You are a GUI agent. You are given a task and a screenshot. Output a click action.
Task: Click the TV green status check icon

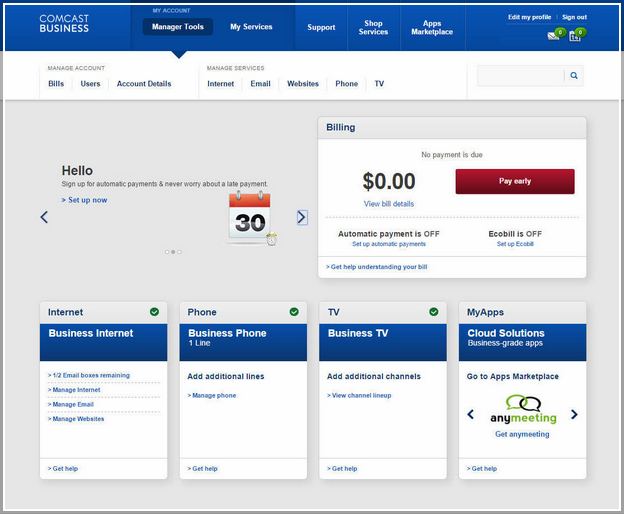pos(434,312)
